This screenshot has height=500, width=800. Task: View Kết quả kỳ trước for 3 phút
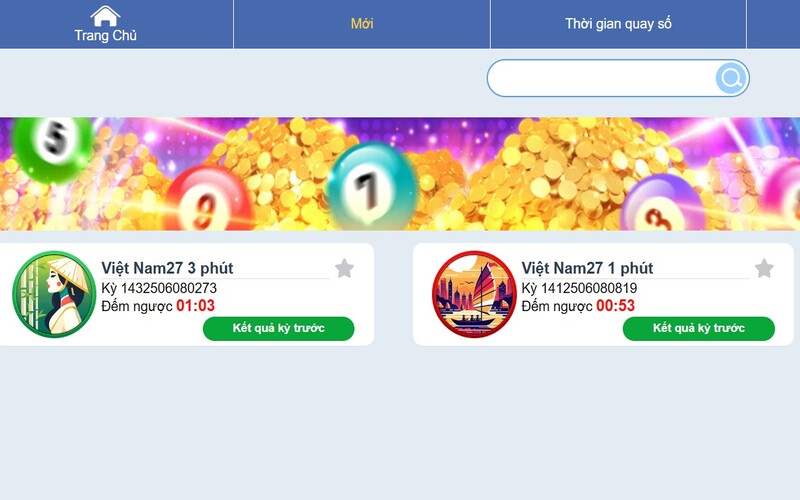click(279, 328)
